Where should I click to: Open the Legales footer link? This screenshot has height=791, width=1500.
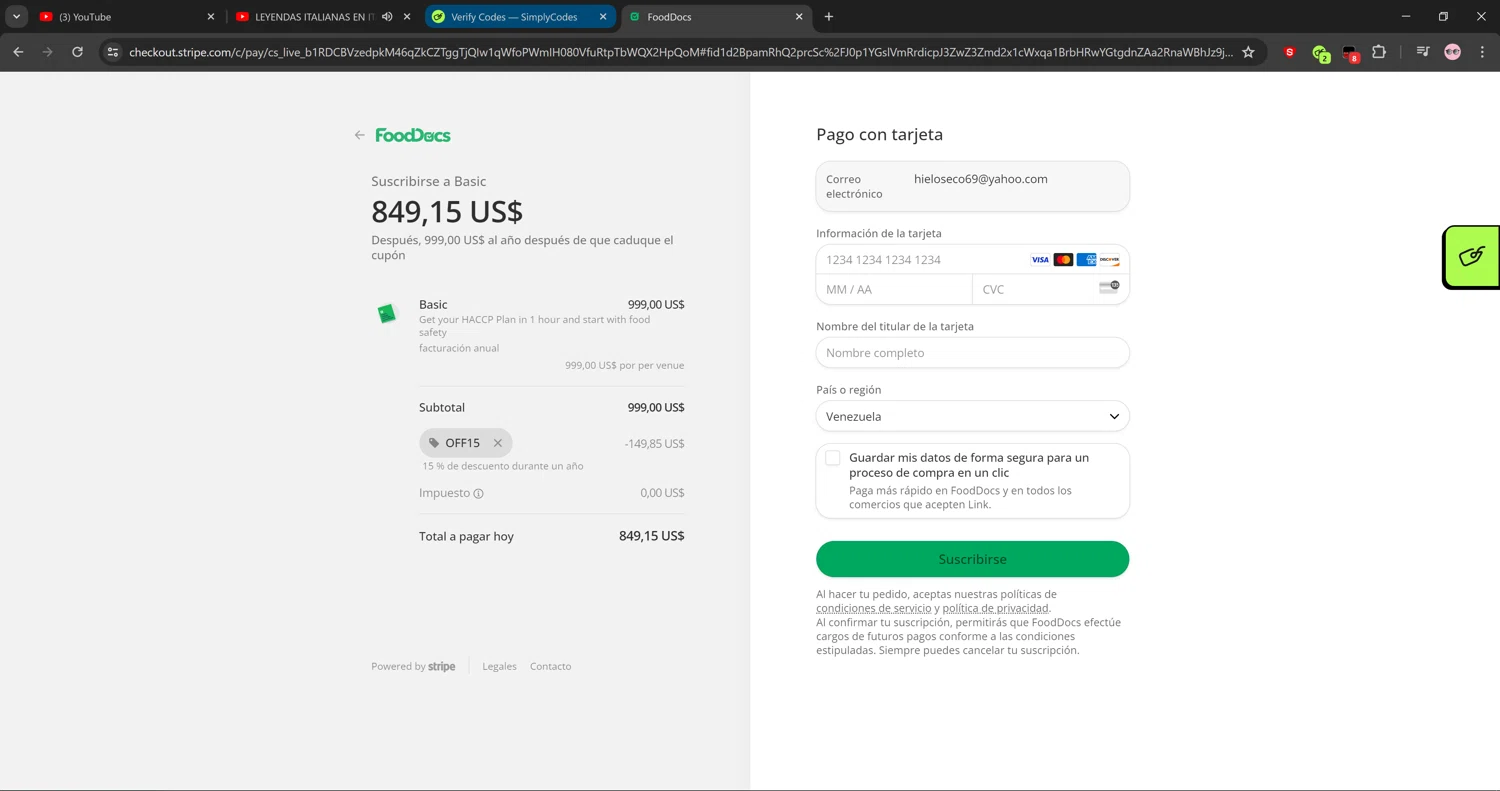[x=499, y=666]
